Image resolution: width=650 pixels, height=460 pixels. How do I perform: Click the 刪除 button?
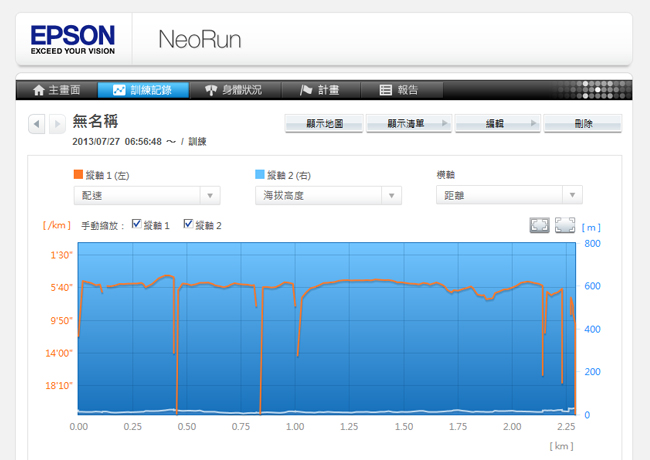(583, 123)
